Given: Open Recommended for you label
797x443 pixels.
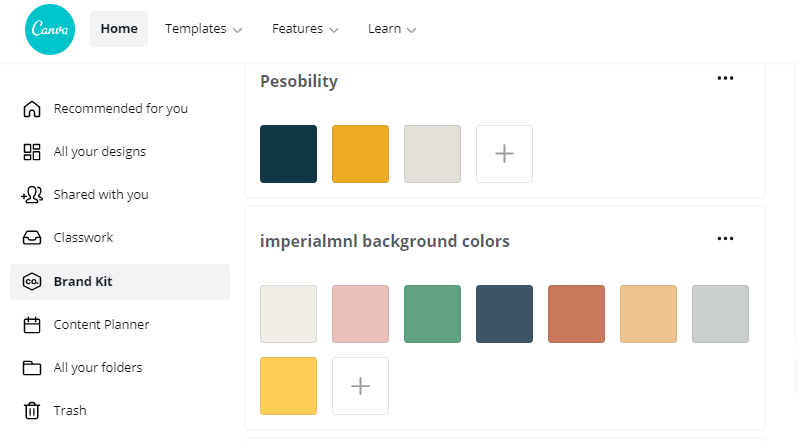Looking at the screenshot, I should click(120, 109).
